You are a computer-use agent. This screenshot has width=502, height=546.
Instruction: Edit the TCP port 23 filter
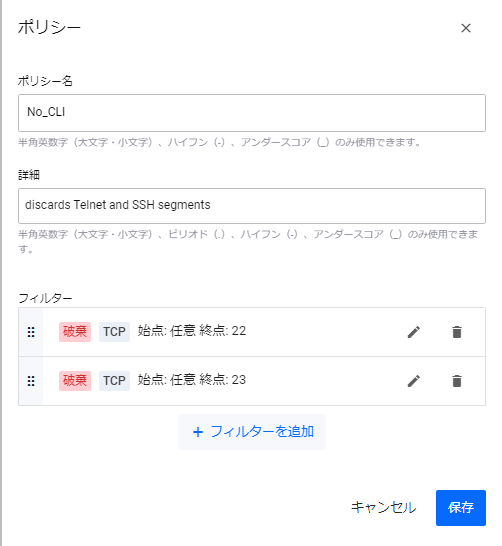click(x=414, y=381)
